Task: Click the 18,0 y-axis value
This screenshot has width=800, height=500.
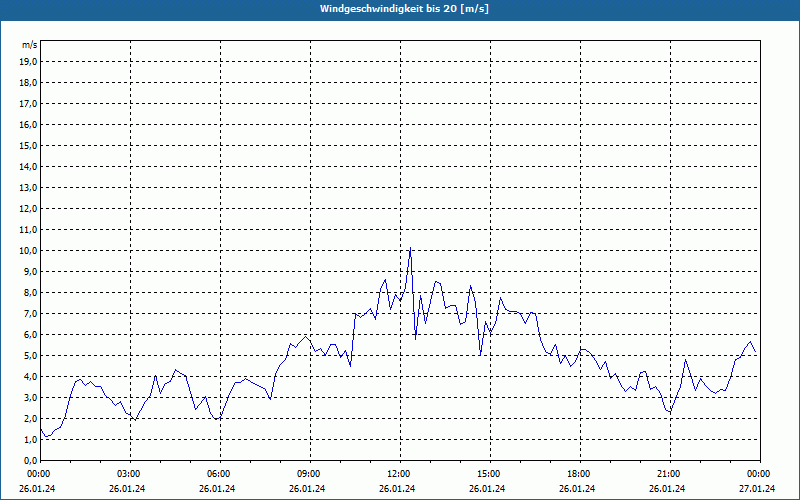Action: (29, 83)
